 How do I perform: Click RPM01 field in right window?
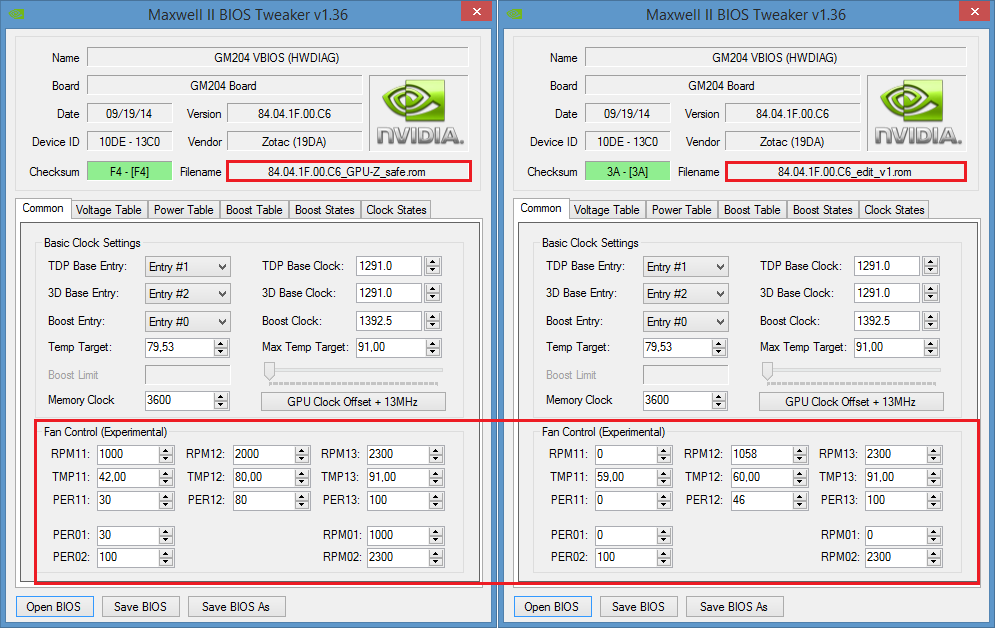point(896,535)
